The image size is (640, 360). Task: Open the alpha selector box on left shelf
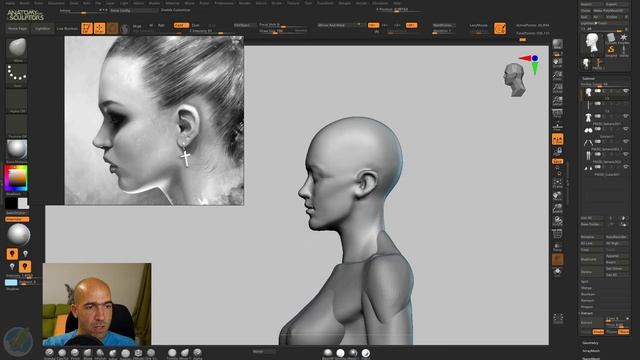[17, 99]
